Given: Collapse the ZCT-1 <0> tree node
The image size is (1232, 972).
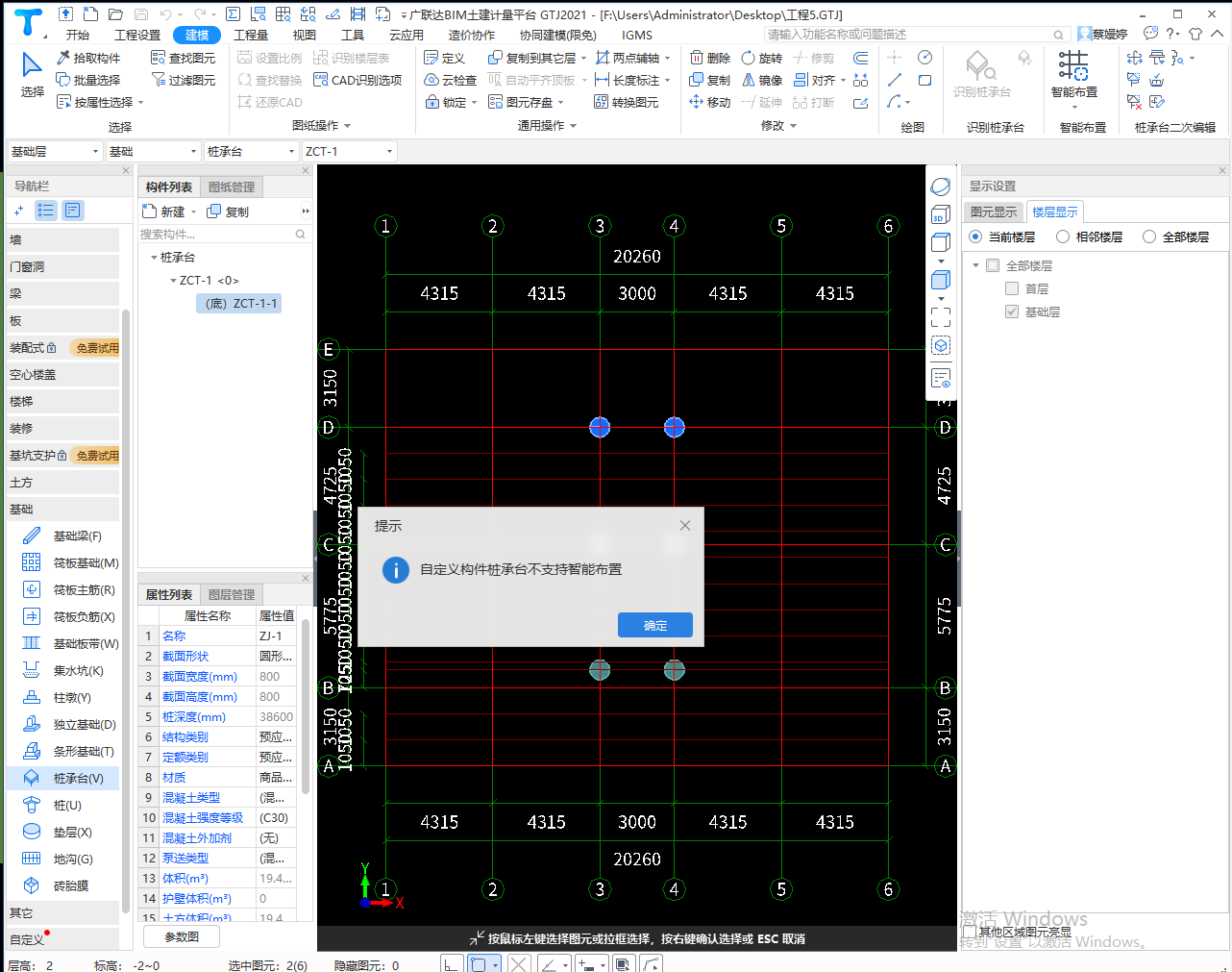Looking at the screenshot, I should [173, 281].
